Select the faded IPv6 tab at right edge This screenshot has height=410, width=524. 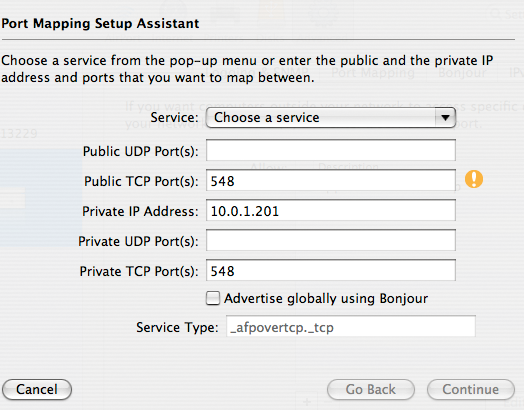tap(516, 73)
